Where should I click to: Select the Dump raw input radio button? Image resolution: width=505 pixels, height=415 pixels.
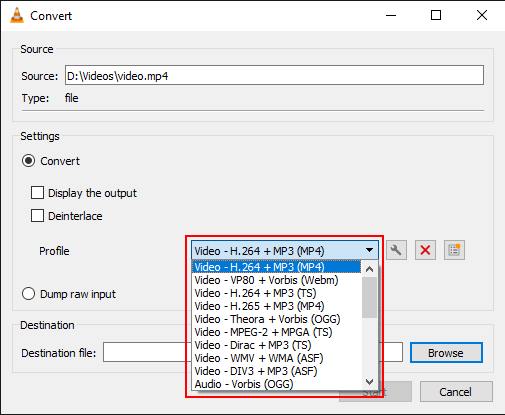tap(28, 294)
